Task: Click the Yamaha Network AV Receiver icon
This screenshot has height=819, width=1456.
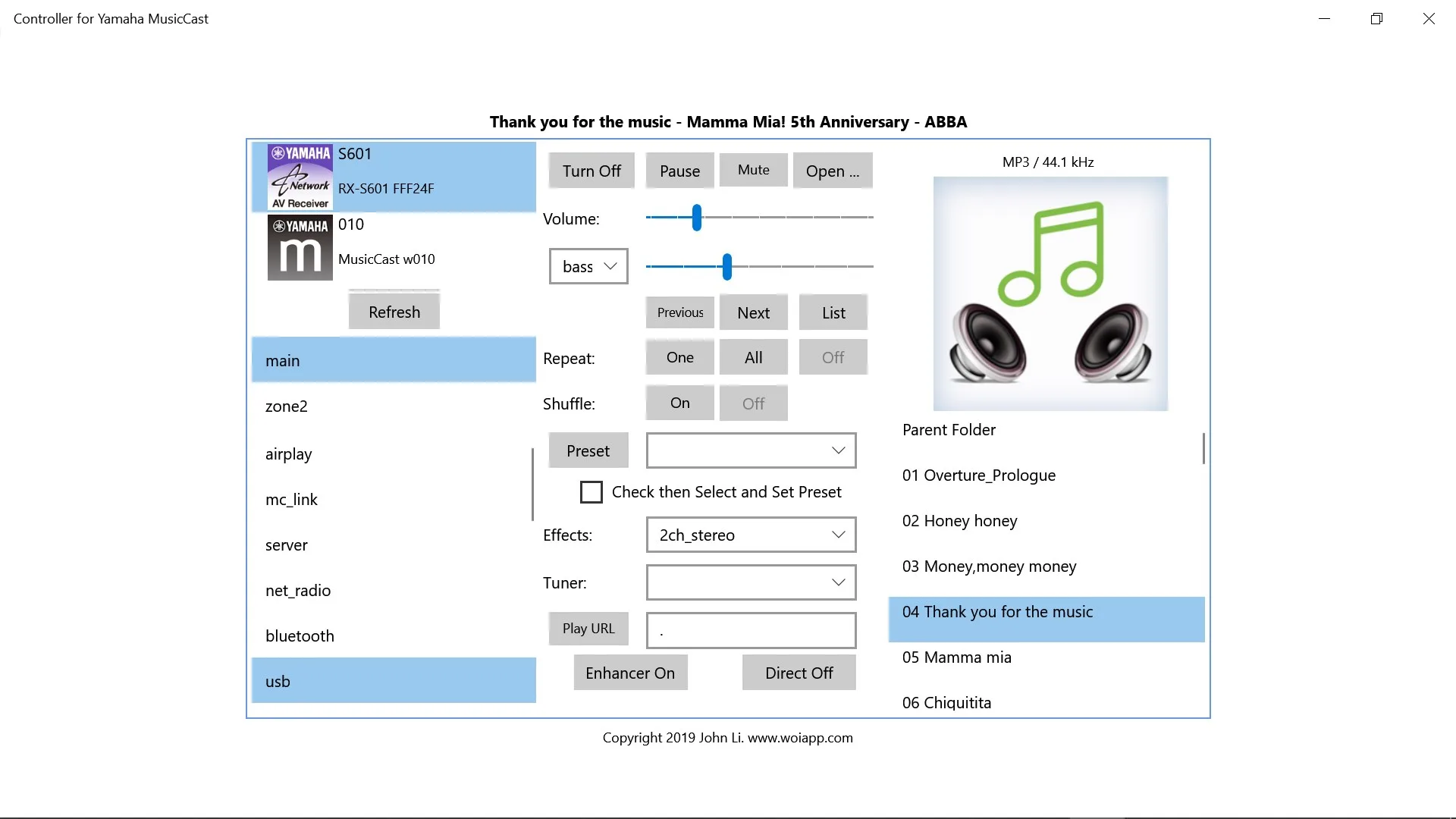Action: [x=300, y=177]
